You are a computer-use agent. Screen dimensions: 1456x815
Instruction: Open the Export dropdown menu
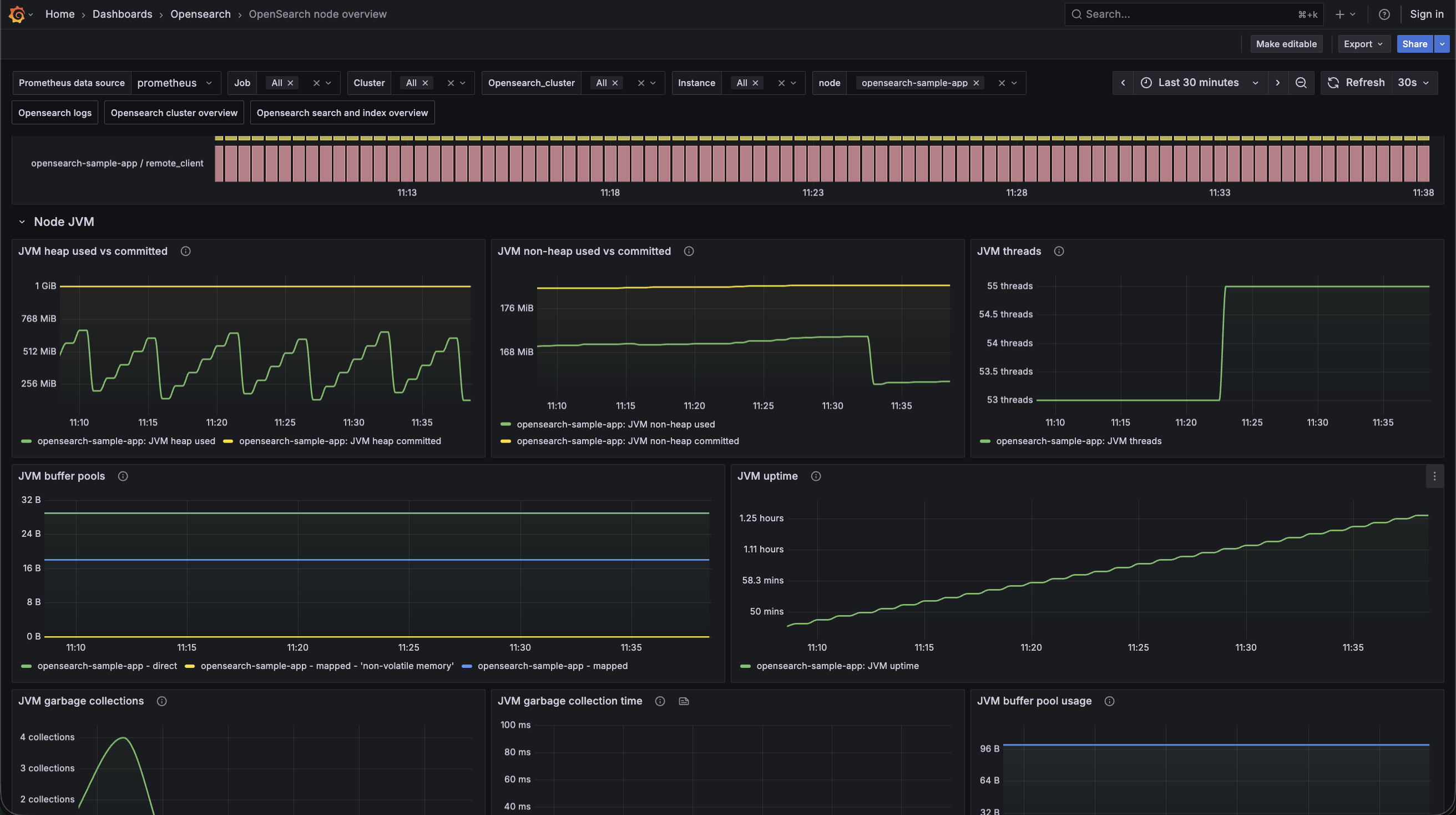(x=1364, y=44)
